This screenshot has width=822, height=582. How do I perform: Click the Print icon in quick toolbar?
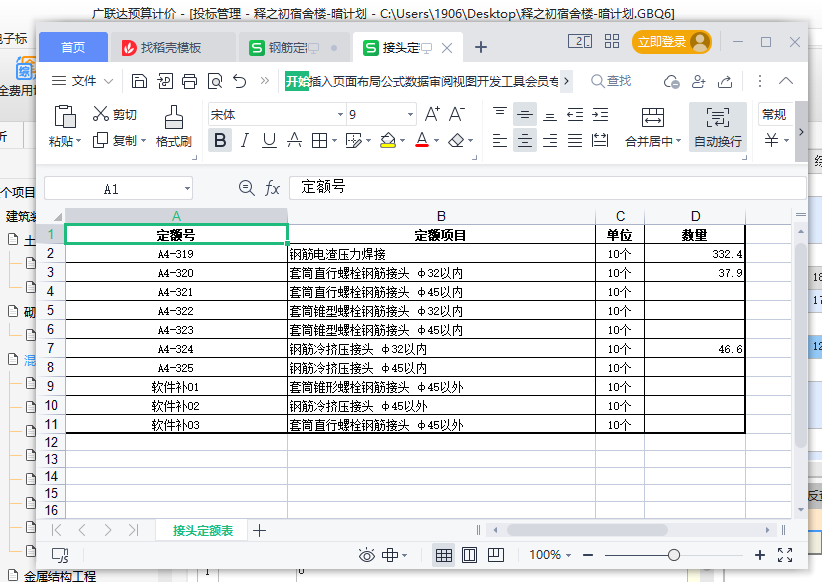(x=189, y=81)
